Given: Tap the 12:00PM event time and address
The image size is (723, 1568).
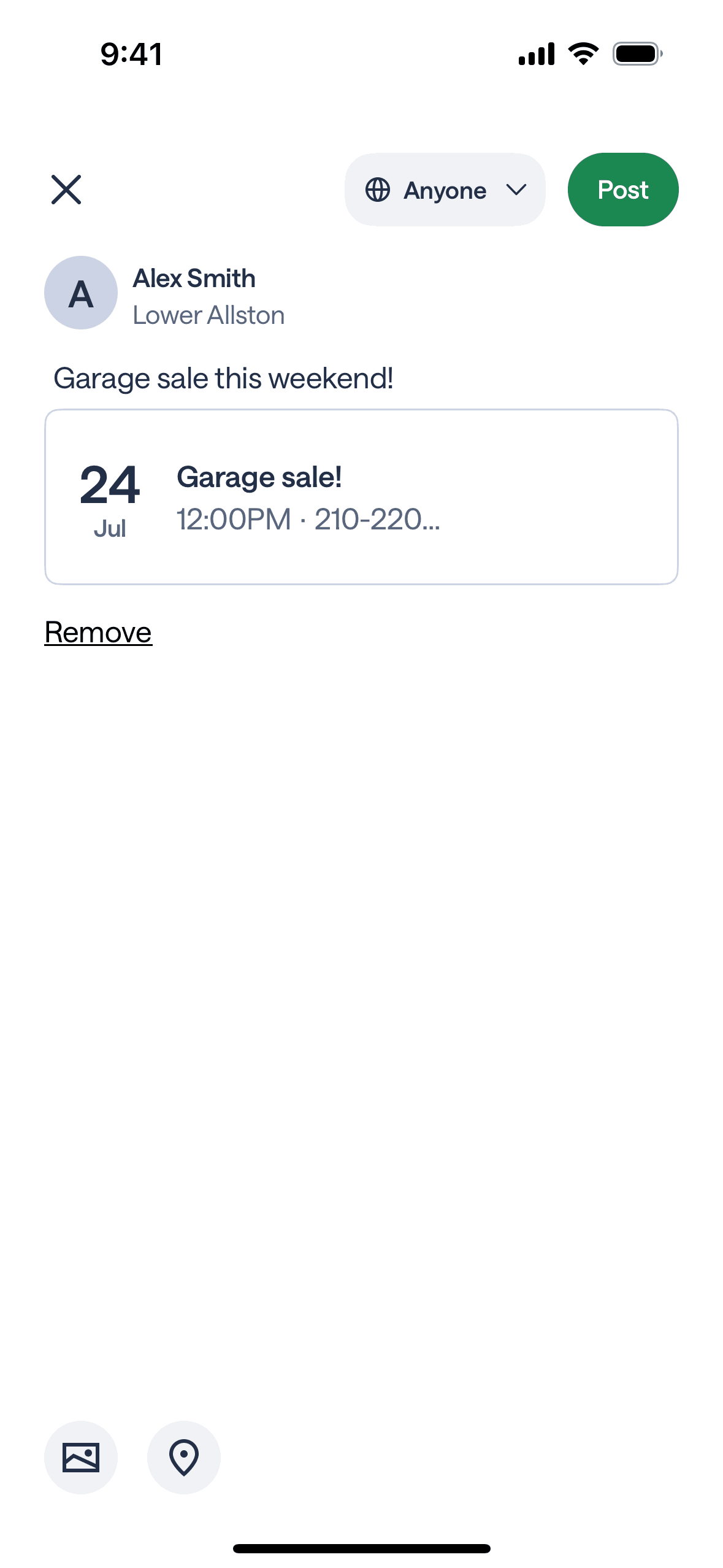Looking at the screenshot, I should pos(308,520).
